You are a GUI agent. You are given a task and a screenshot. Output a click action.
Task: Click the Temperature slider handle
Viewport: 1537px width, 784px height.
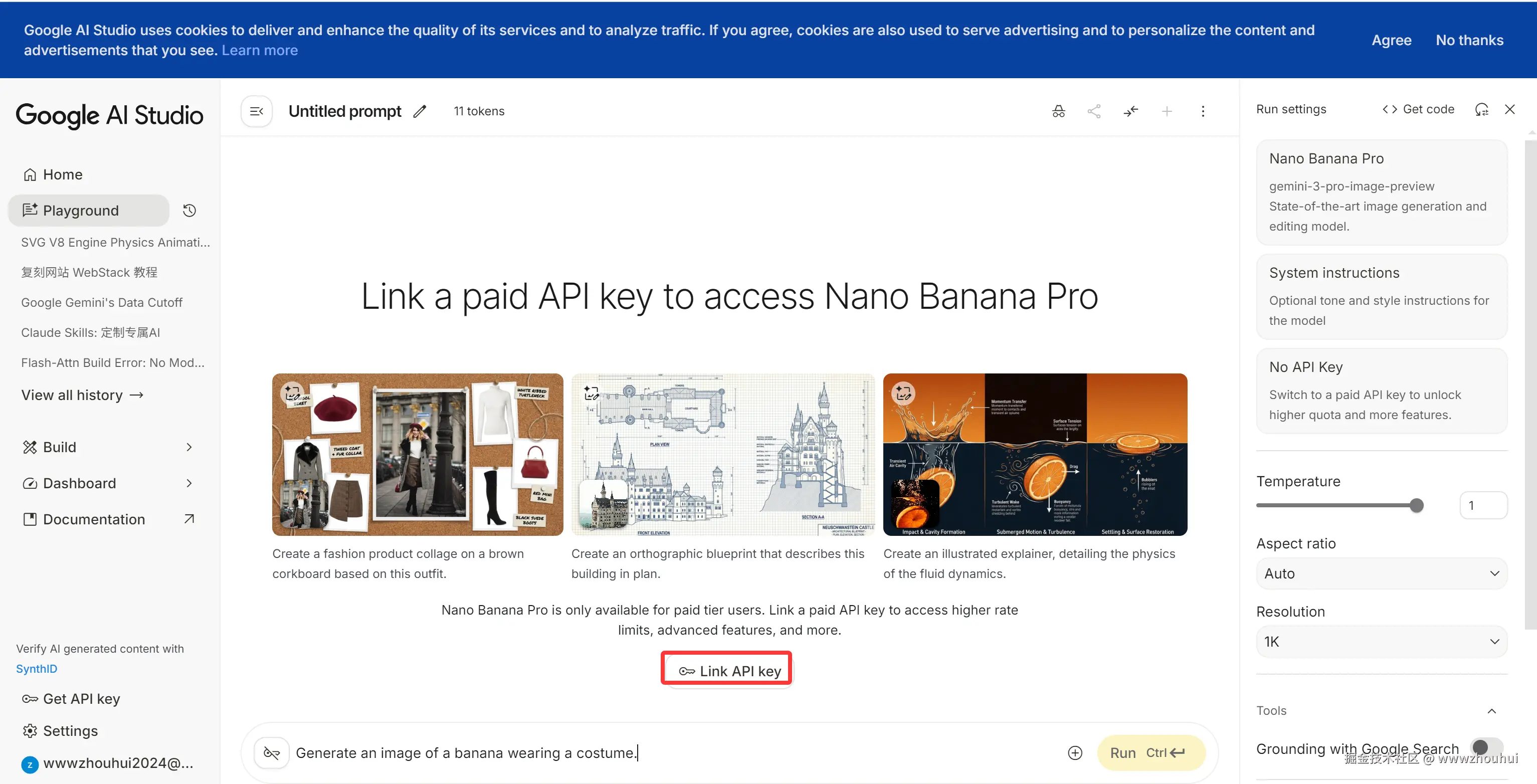click(1417, 505)
